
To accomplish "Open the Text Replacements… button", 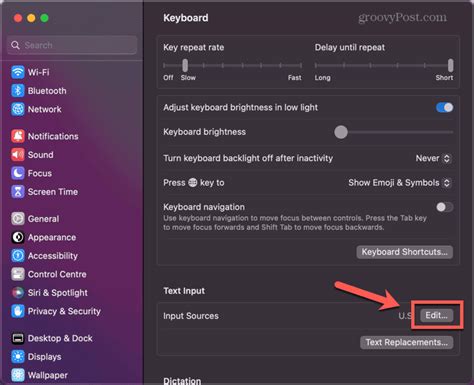I will [407, 342].
